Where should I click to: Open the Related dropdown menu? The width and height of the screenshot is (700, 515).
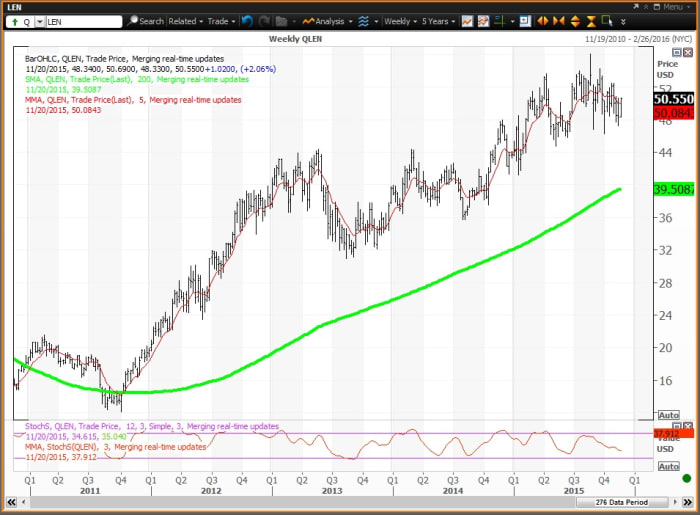185,20
